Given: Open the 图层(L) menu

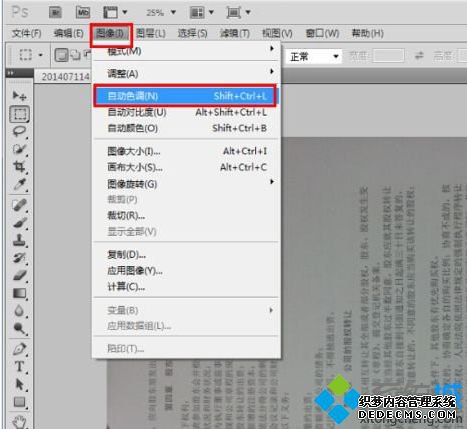Looking at the screenshot, I should click(x=151, y=33).
